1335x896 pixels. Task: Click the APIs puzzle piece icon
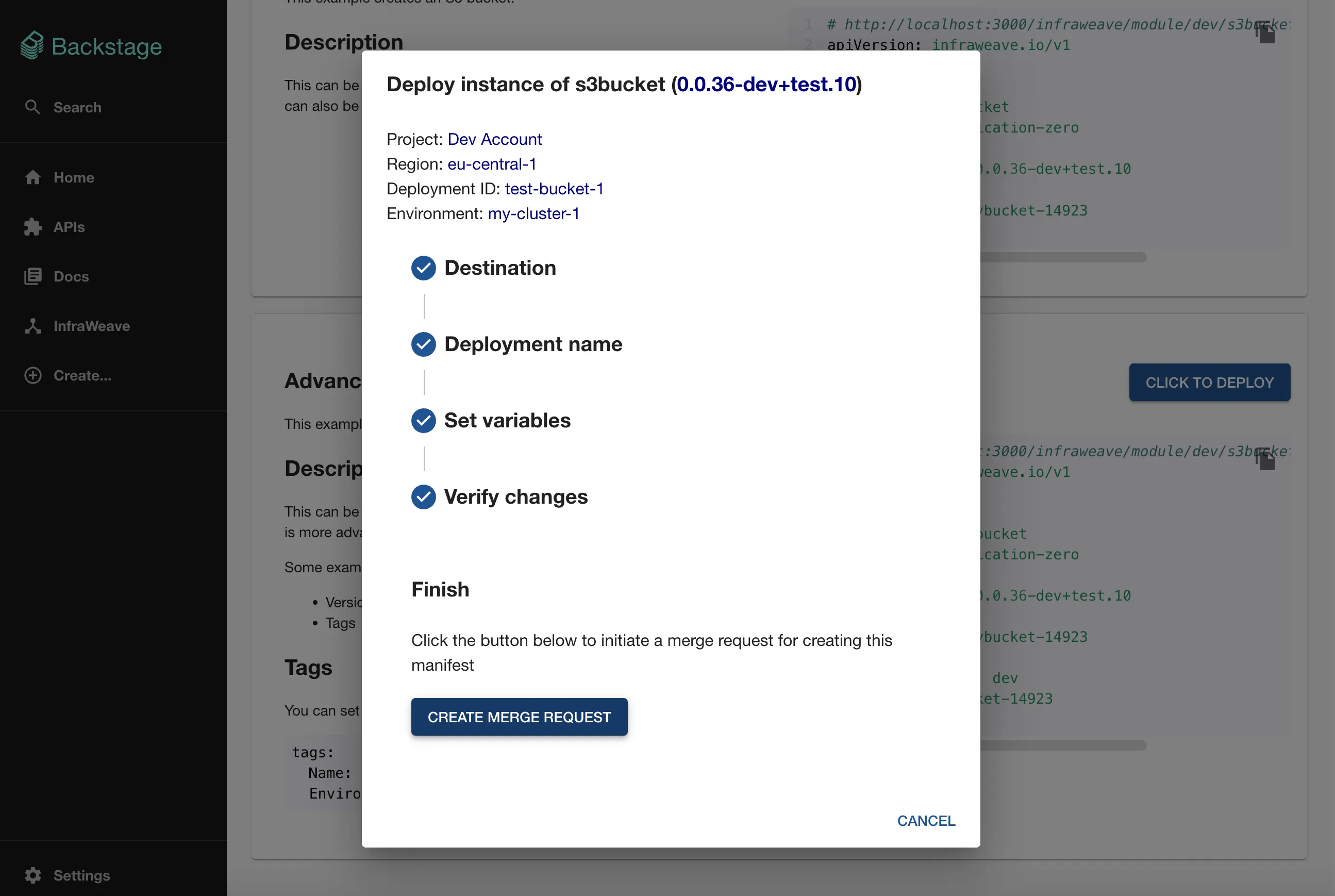(x=32, y=227)
